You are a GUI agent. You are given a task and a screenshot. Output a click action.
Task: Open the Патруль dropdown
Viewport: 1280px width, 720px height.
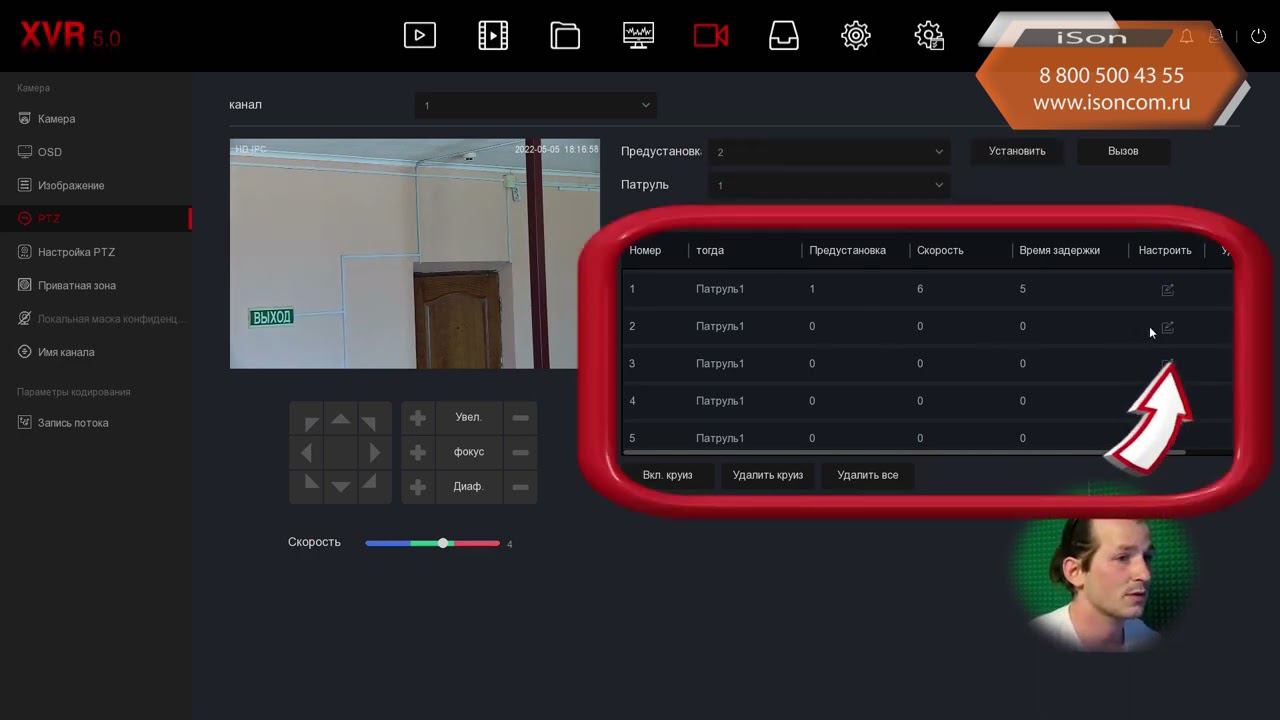tap(829, 185)
